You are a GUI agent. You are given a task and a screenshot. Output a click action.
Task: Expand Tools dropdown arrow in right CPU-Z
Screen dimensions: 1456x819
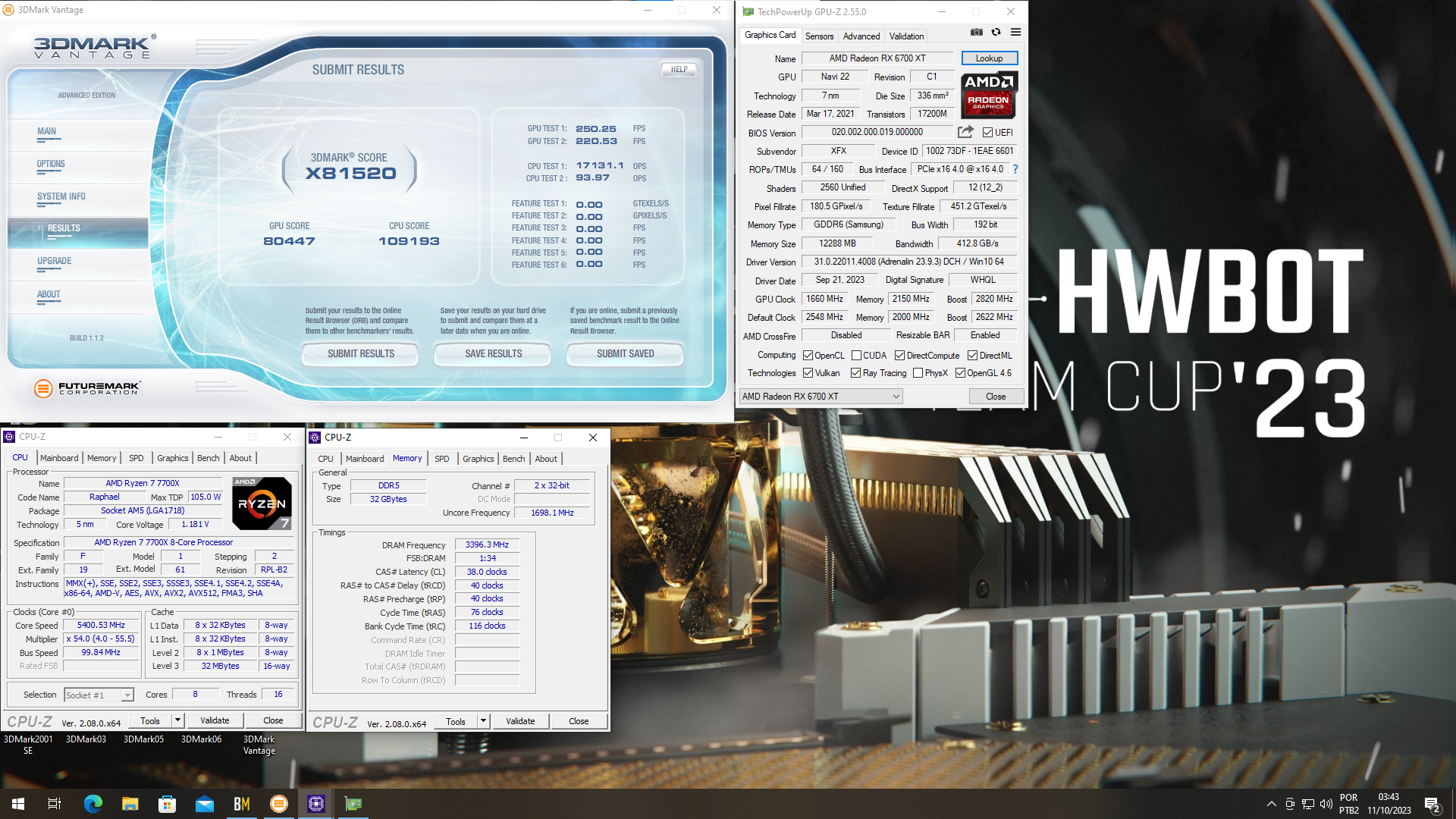point(483,721)
